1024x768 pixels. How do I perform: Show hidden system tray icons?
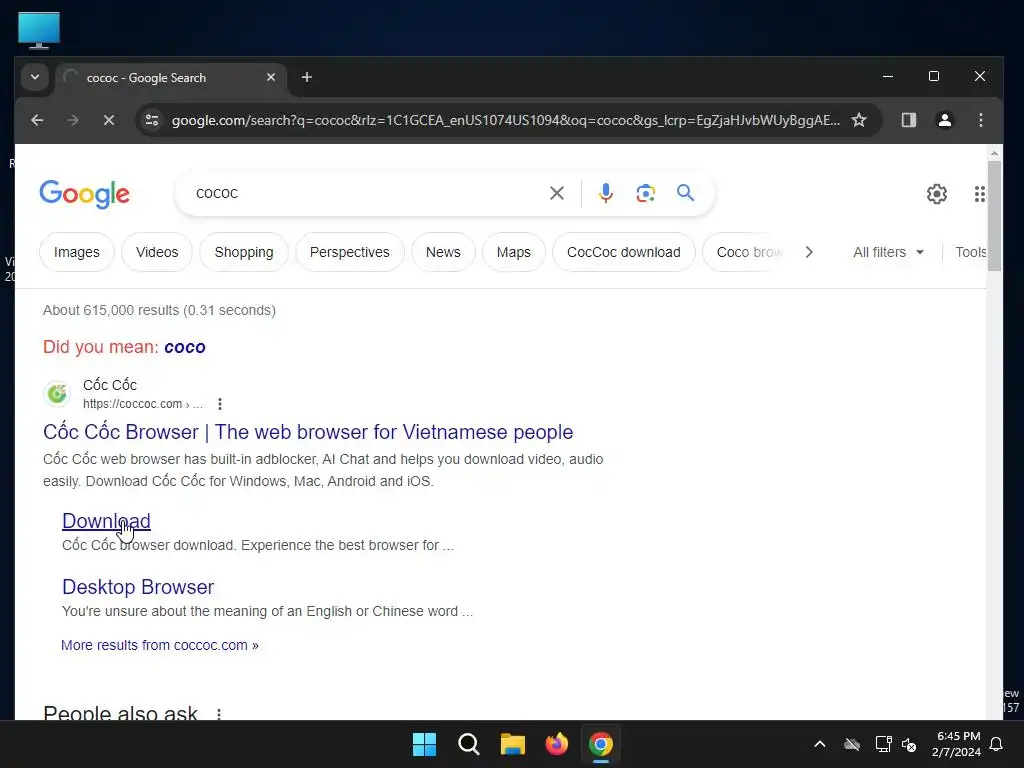[820, 744]
